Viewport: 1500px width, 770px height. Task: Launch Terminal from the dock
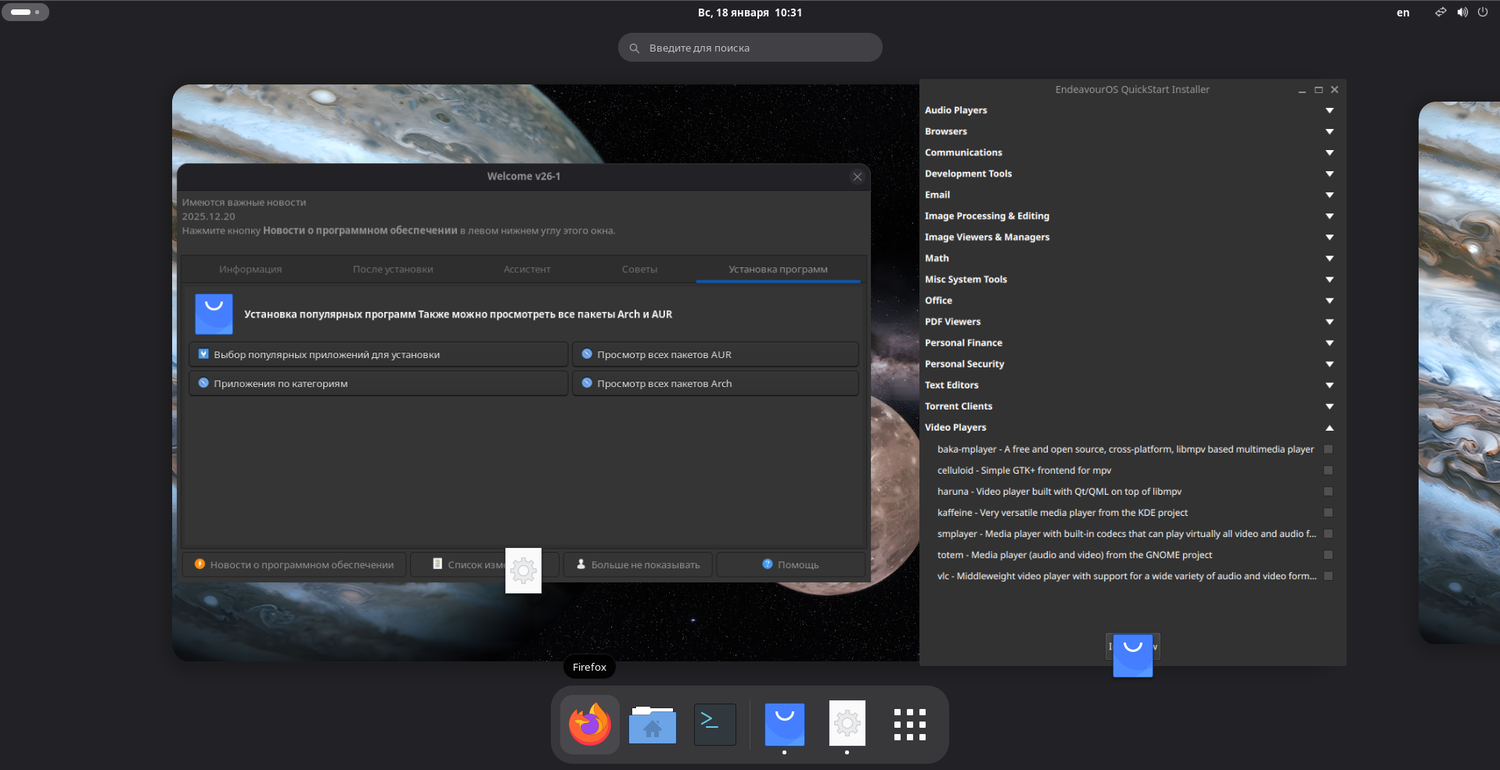(715, 725)
